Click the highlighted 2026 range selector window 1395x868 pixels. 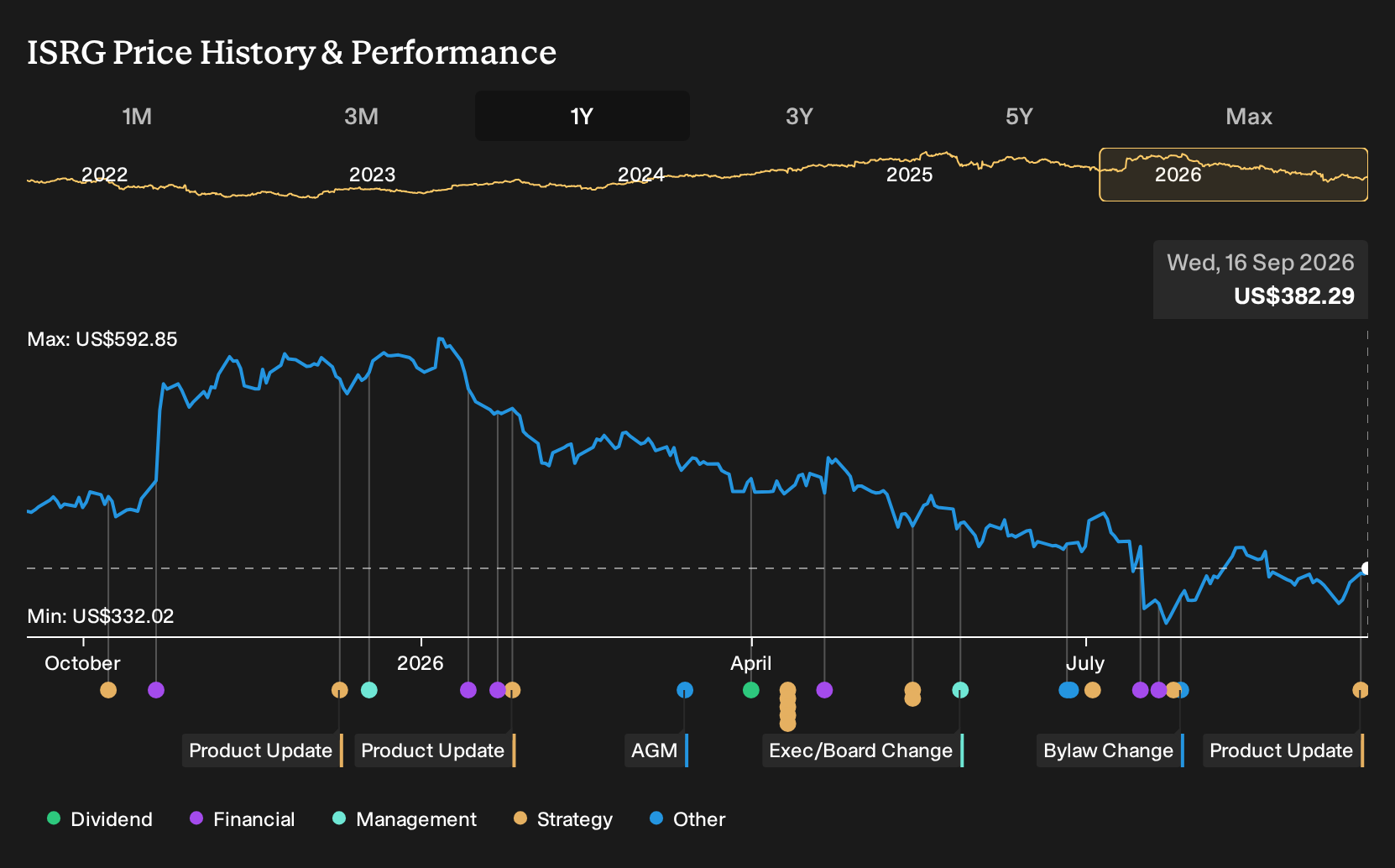tap(1234, 175)
